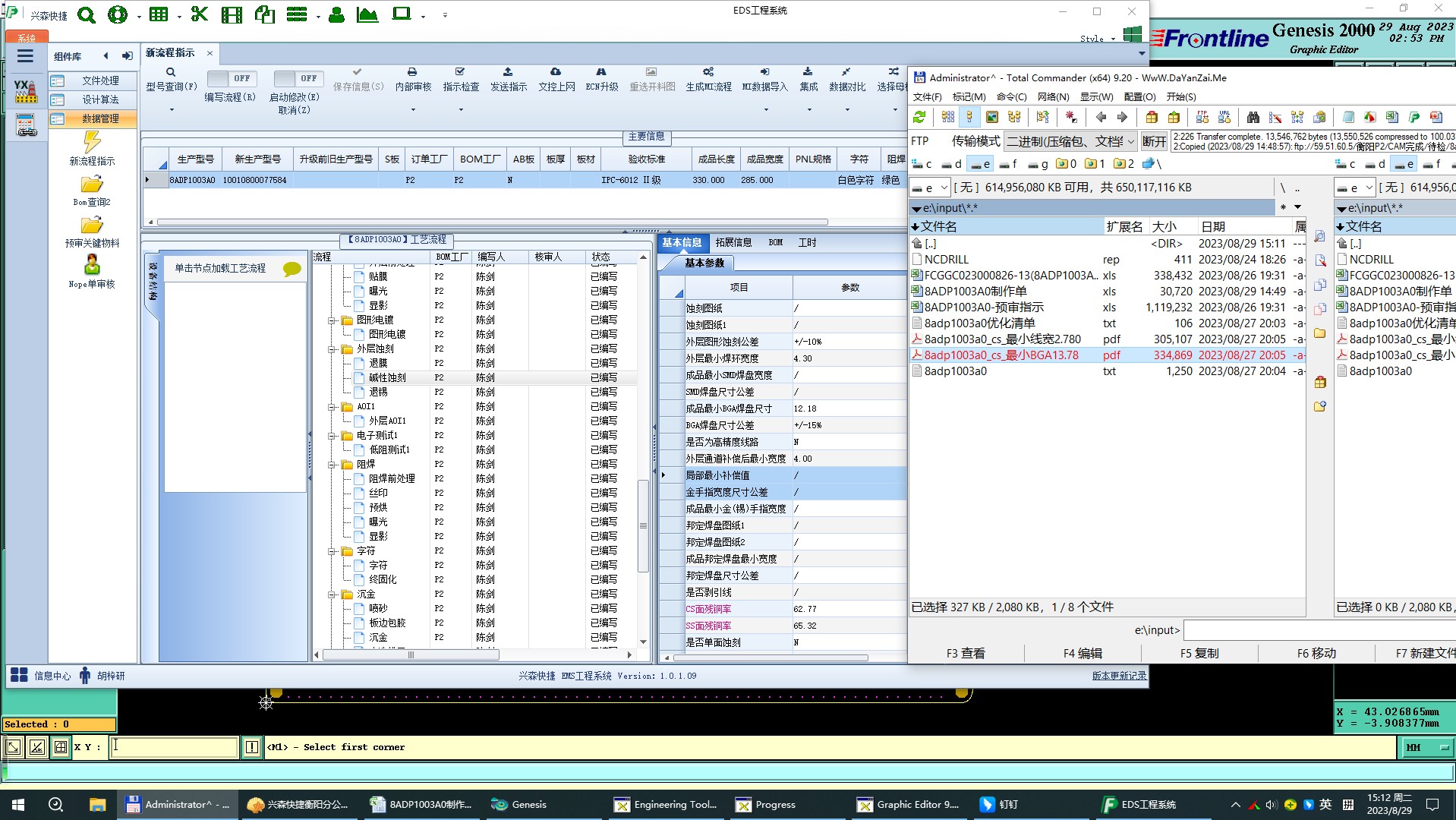Open File Explorer from the taskbar
This screenshot has width=1456, height=820.
click(x=97, y=805)
